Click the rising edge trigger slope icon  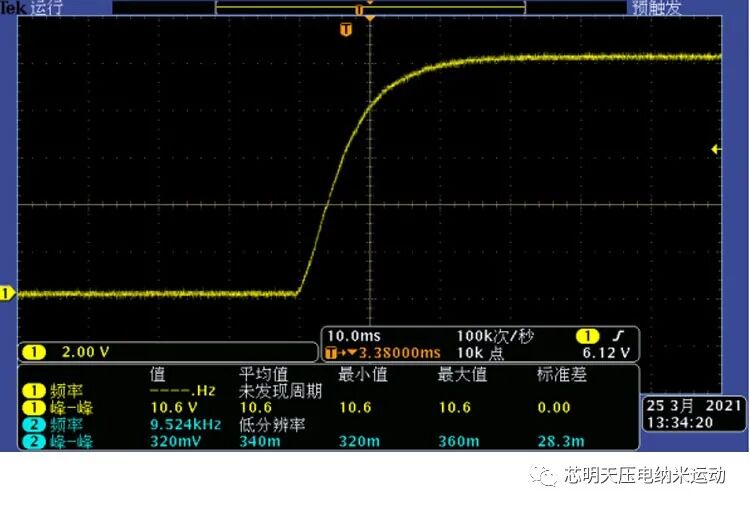(618, 336)
